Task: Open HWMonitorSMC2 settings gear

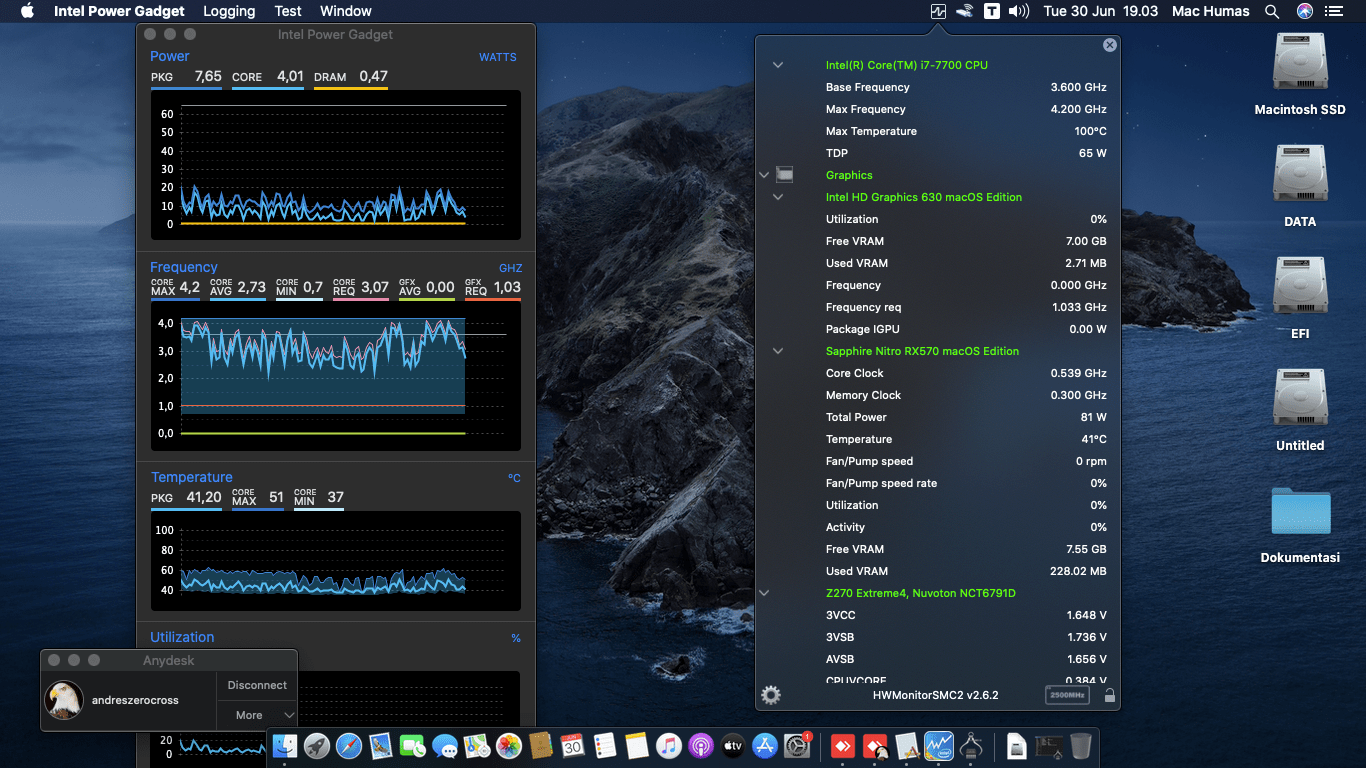Action: point(771,695)
